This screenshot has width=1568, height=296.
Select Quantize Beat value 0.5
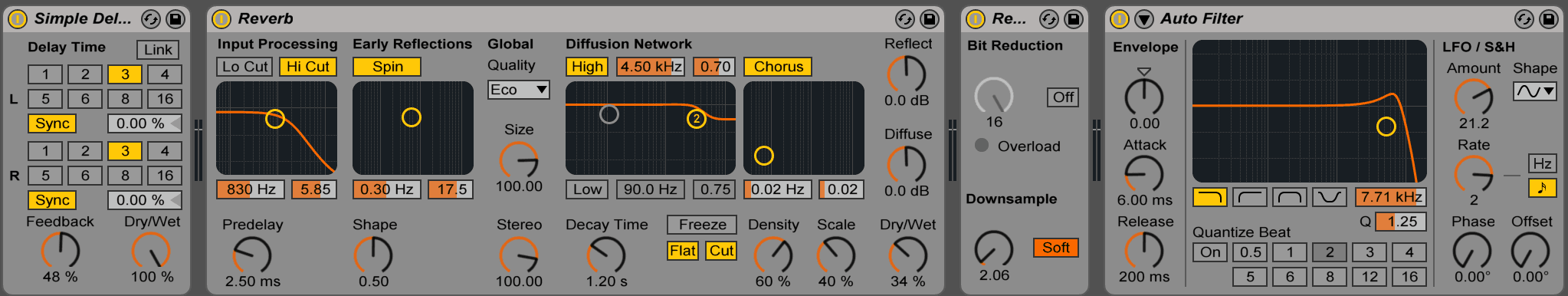1250,252
